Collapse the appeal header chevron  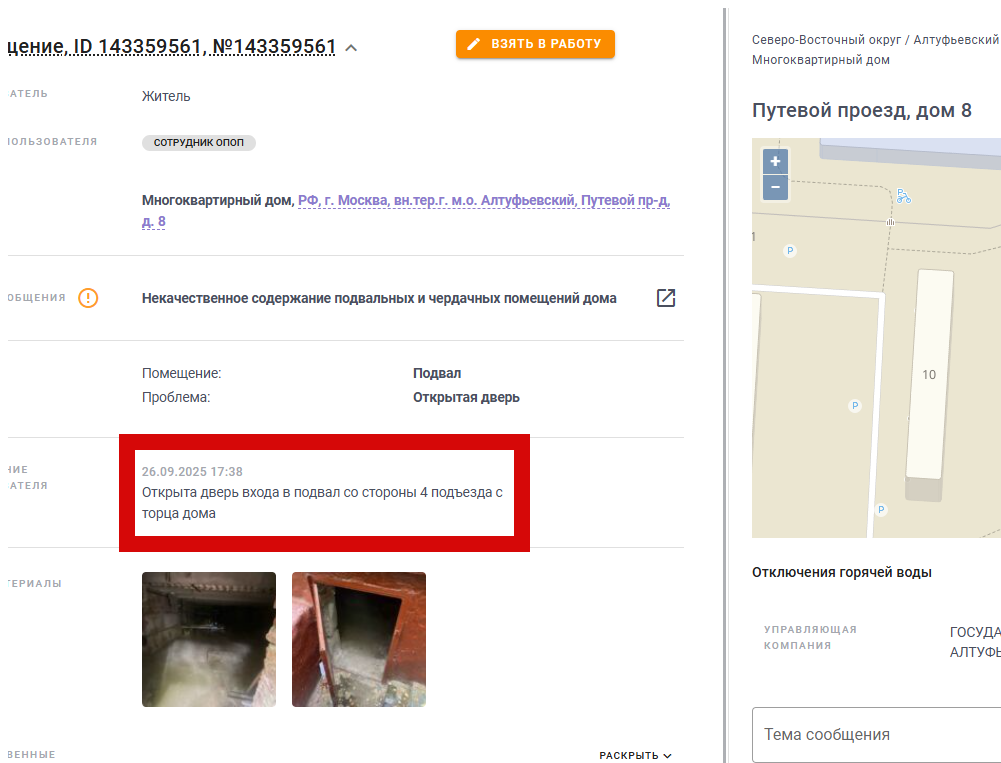pyautogui.click(x=351, y=48)
